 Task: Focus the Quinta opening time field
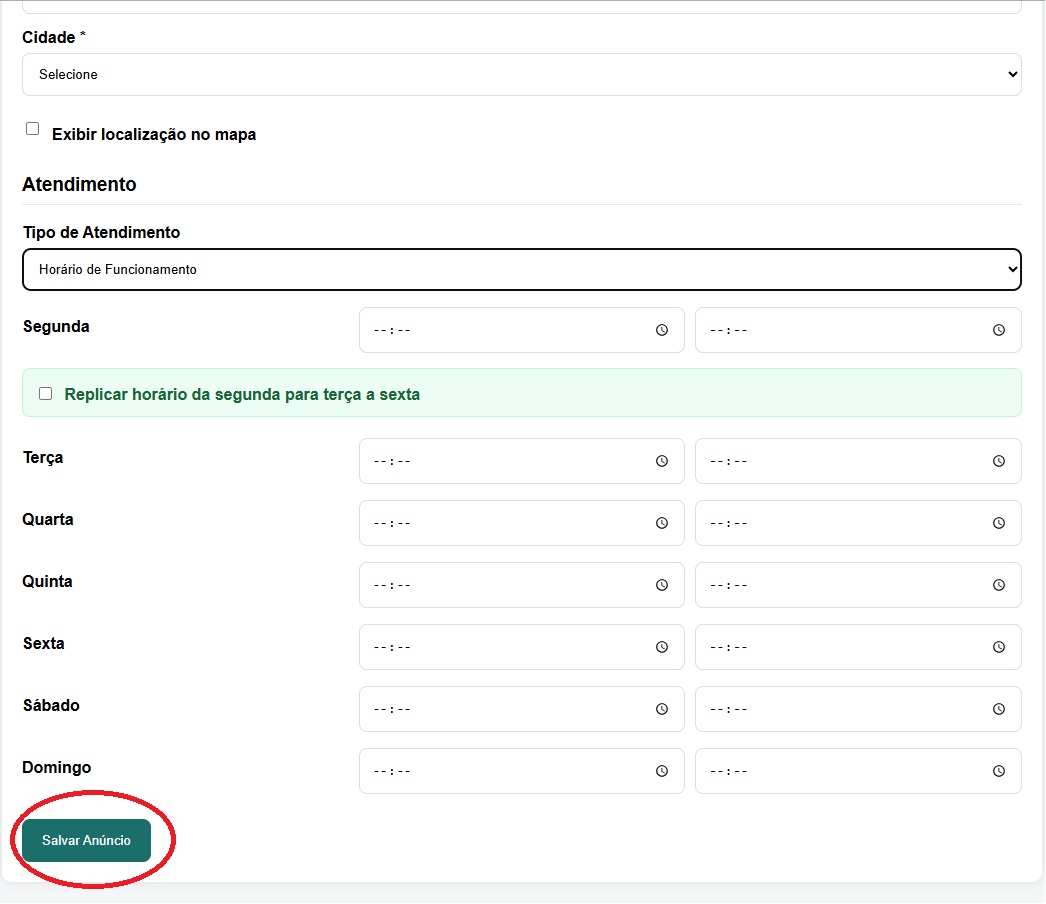(x=522, y=585)
